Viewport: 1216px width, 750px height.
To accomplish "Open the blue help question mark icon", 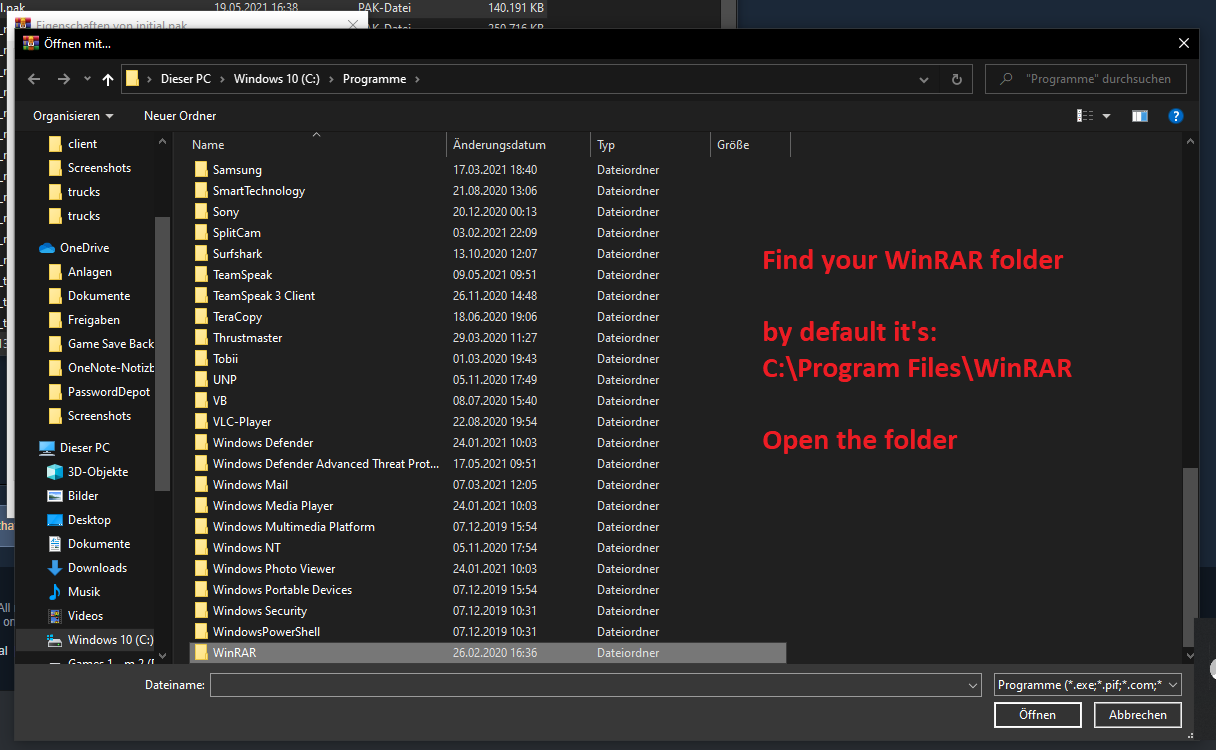I will pyautogui.click(x=1176, y=116).
